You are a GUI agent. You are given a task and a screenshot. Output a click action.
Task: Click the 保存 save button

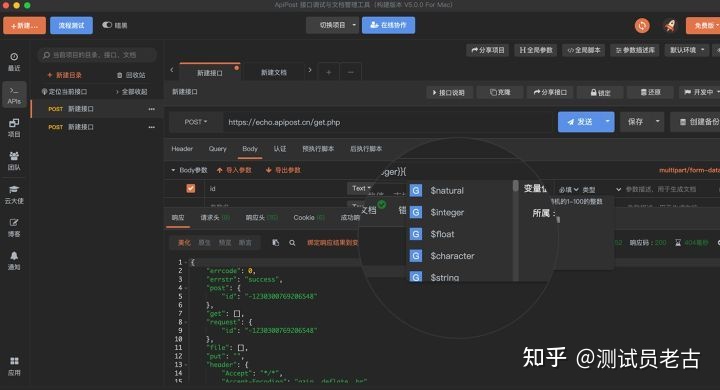coord(636,122)
